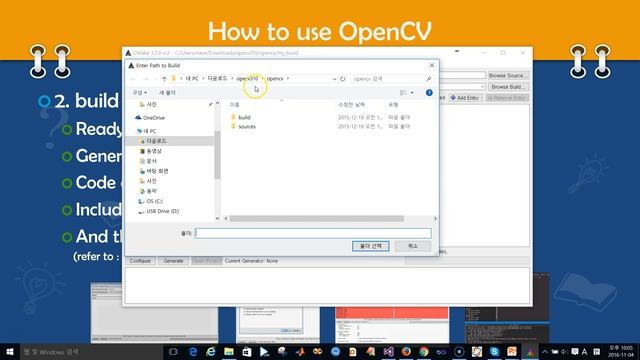Create a new folder with 새 폴더
Viewport: 640px width, 360px height.
point(167,93)
